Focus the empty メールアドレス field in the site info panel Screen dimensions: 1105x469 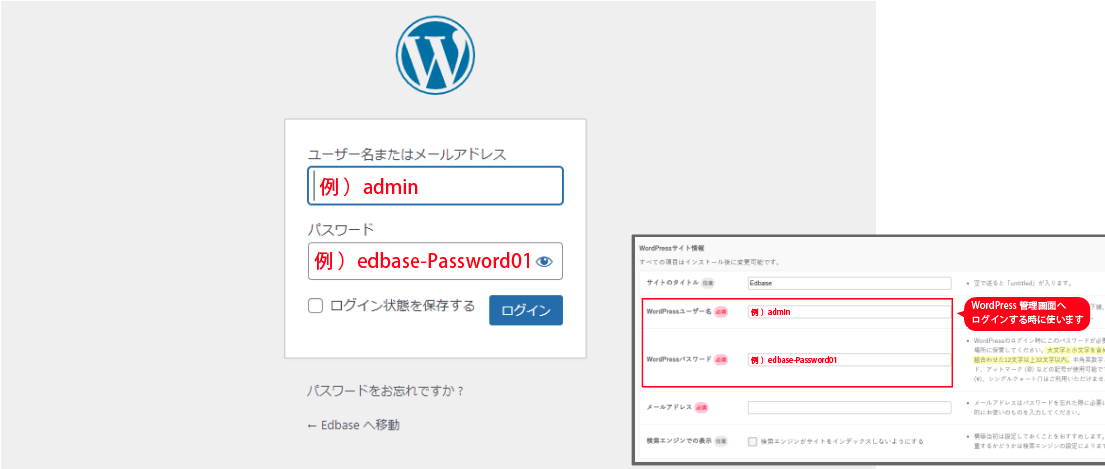(849, 407)
